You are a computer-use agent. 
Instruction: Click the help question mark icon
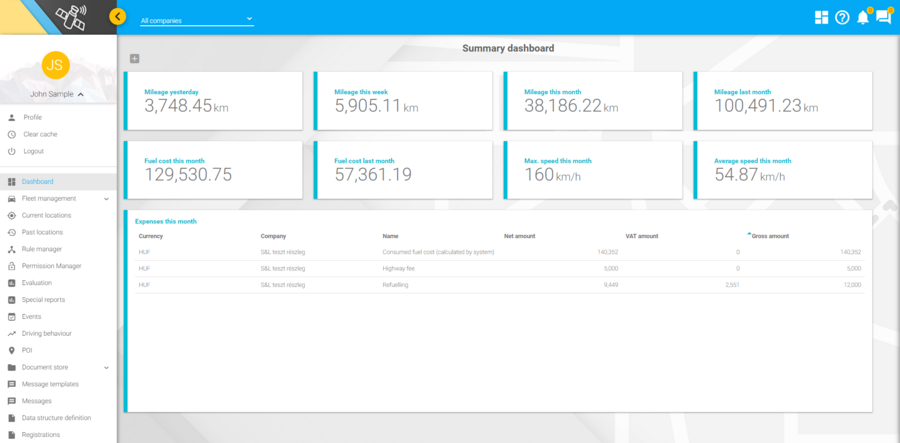pos(842,17)
